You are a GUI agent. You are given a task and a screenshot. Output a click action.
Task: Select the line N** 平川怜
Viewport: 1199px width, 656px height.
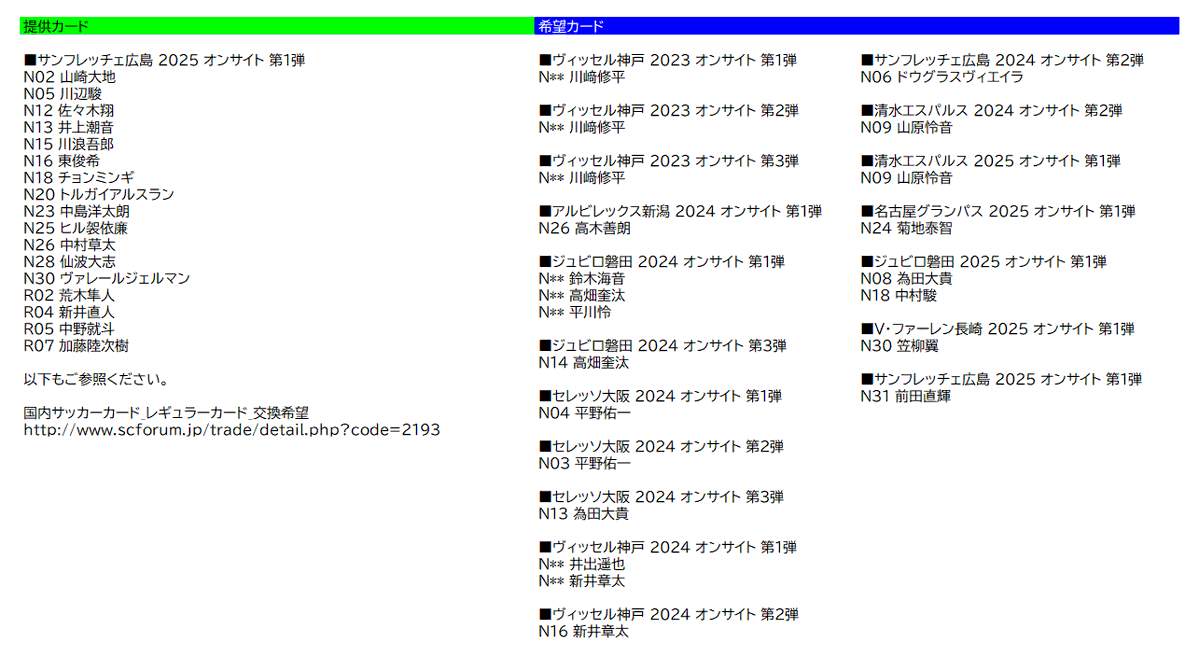[575, 313]
